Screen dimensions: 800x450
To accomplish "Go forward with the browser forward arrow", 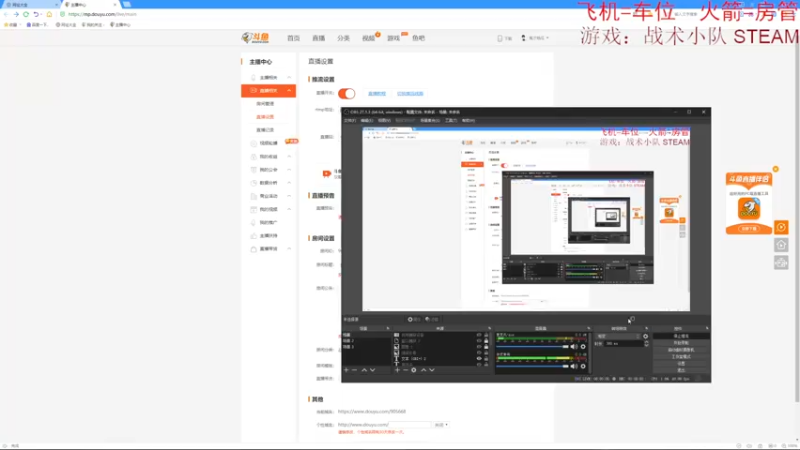I will tap(16, 14).
